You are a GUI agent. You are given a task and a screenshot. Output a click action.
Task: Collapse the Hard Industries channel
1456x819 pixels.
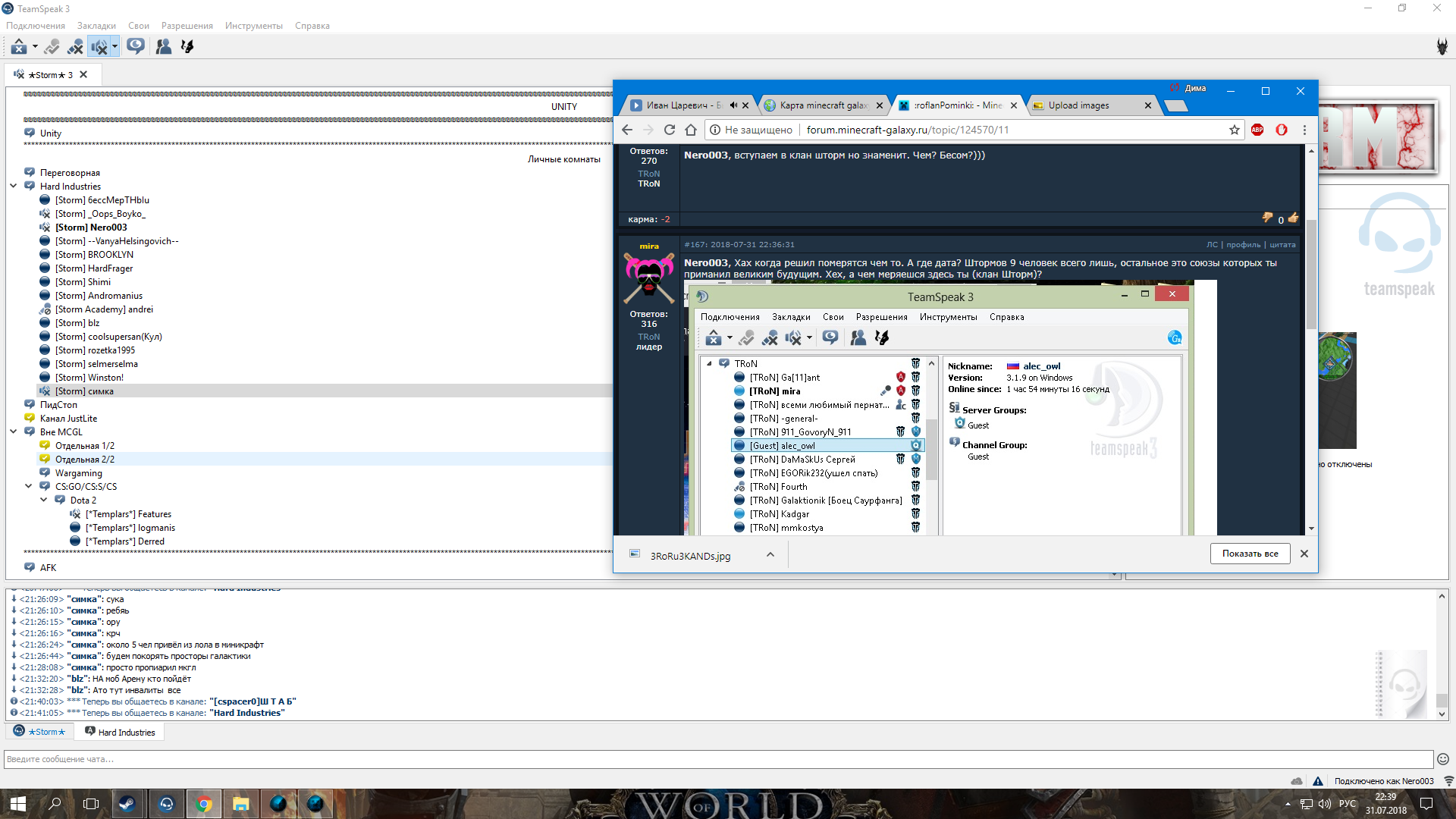(14, 186)
